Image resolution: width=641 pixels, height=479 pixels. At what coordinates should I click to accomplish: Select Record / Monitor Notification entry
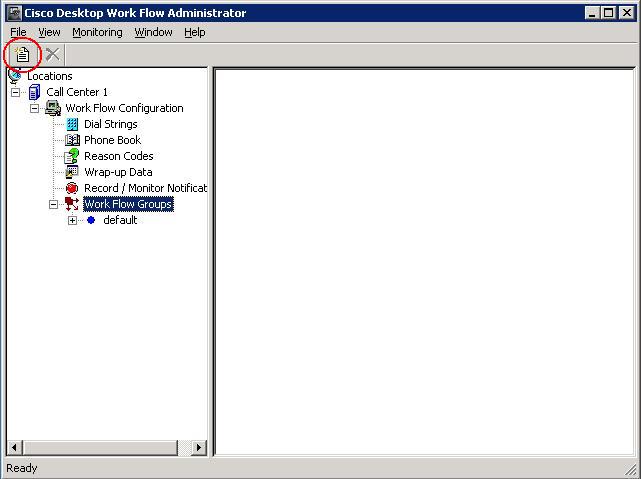[146, 188]
